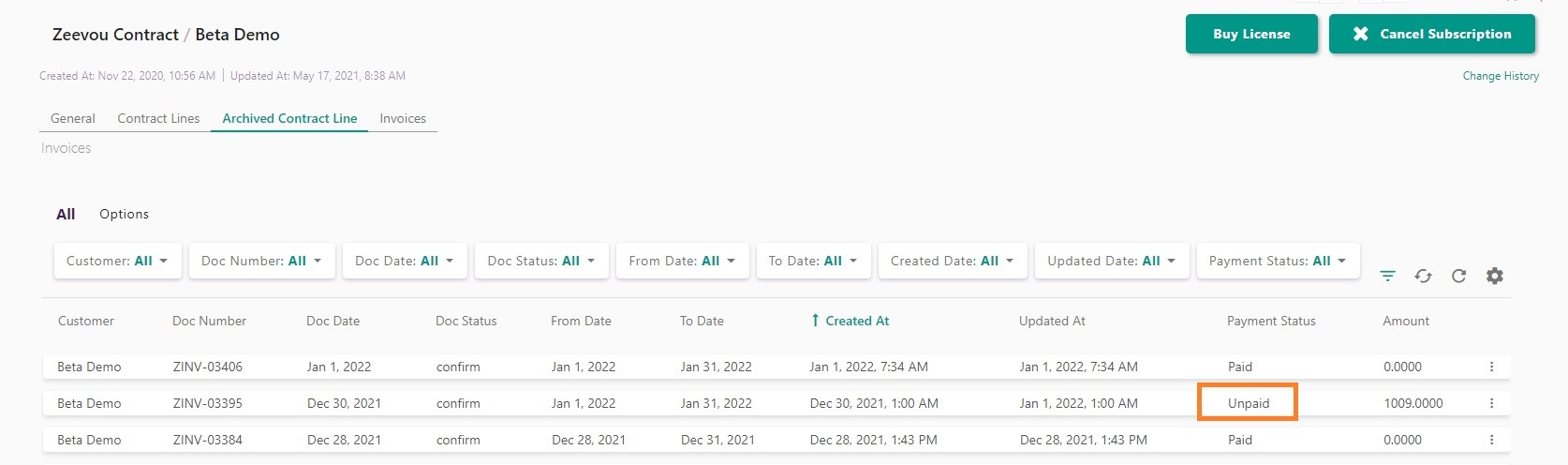Sort by Amount column header
Screen dimensions: 1568x465
(x=1406, y=321)
